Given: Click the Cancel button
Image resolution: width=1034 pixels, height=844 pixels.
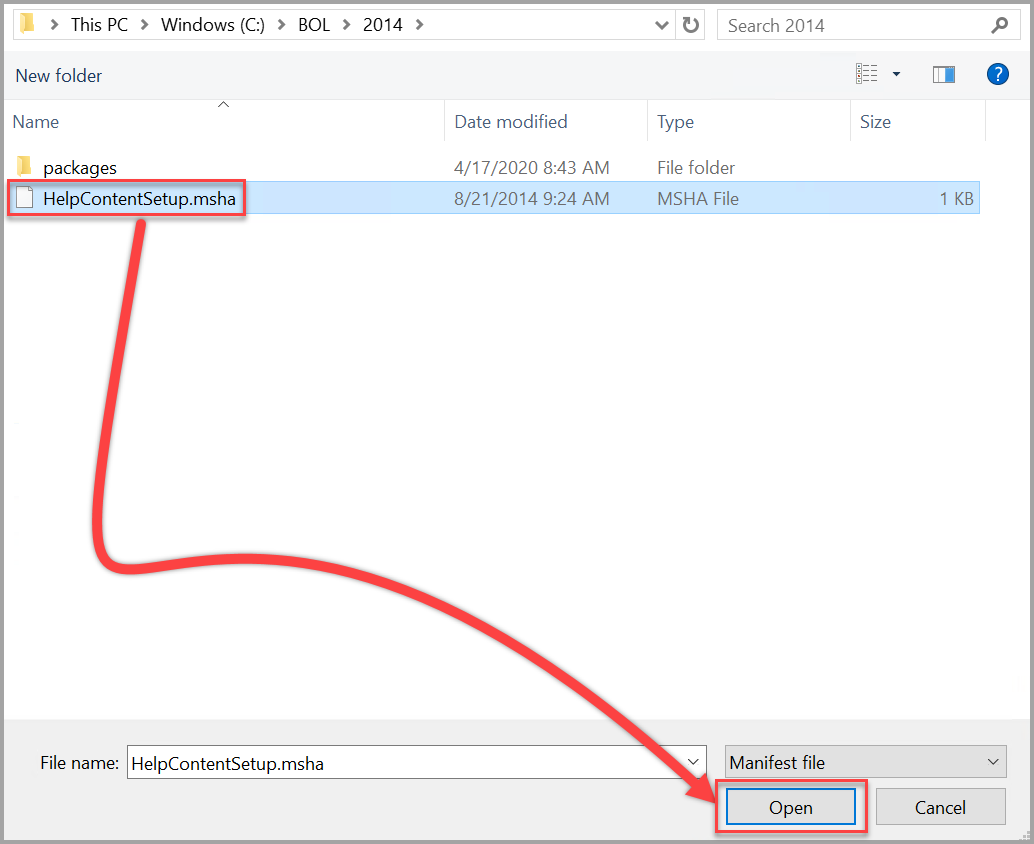Looking at the screenshot, I should 939,807.
